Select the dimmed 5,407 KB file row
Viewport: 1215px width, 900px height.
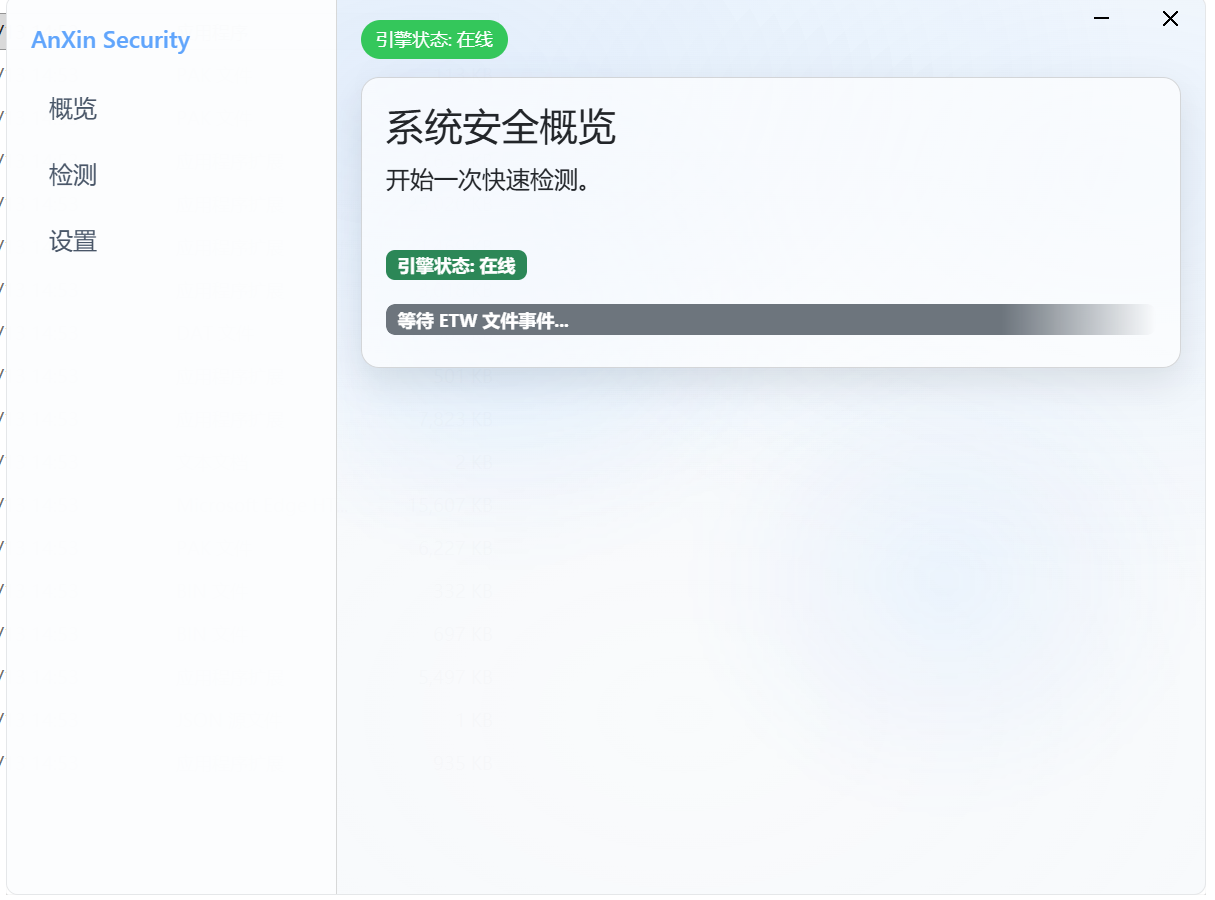pos(455,677)
